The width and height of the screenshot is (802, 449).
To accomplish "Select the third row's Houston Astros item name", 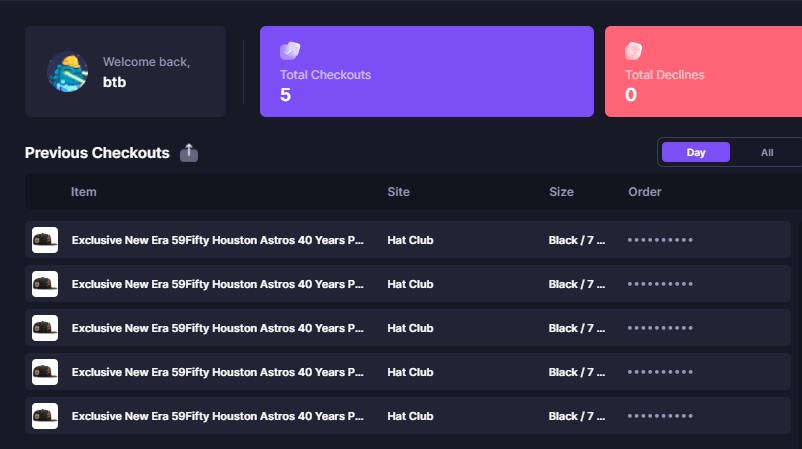I will (x=217, y=328).
